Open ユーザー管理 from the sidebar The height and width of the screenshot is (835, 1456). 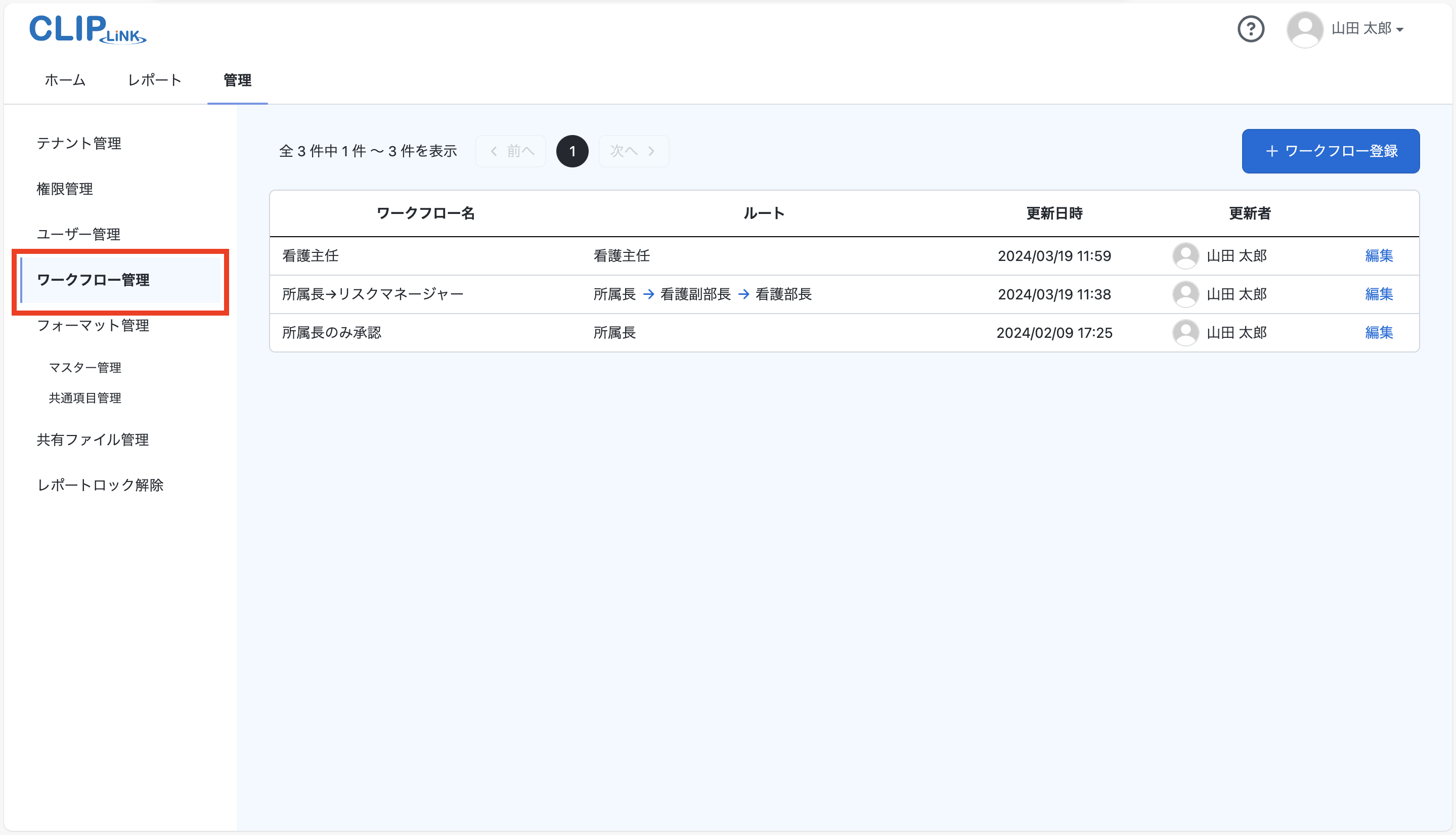click(78, 234)
